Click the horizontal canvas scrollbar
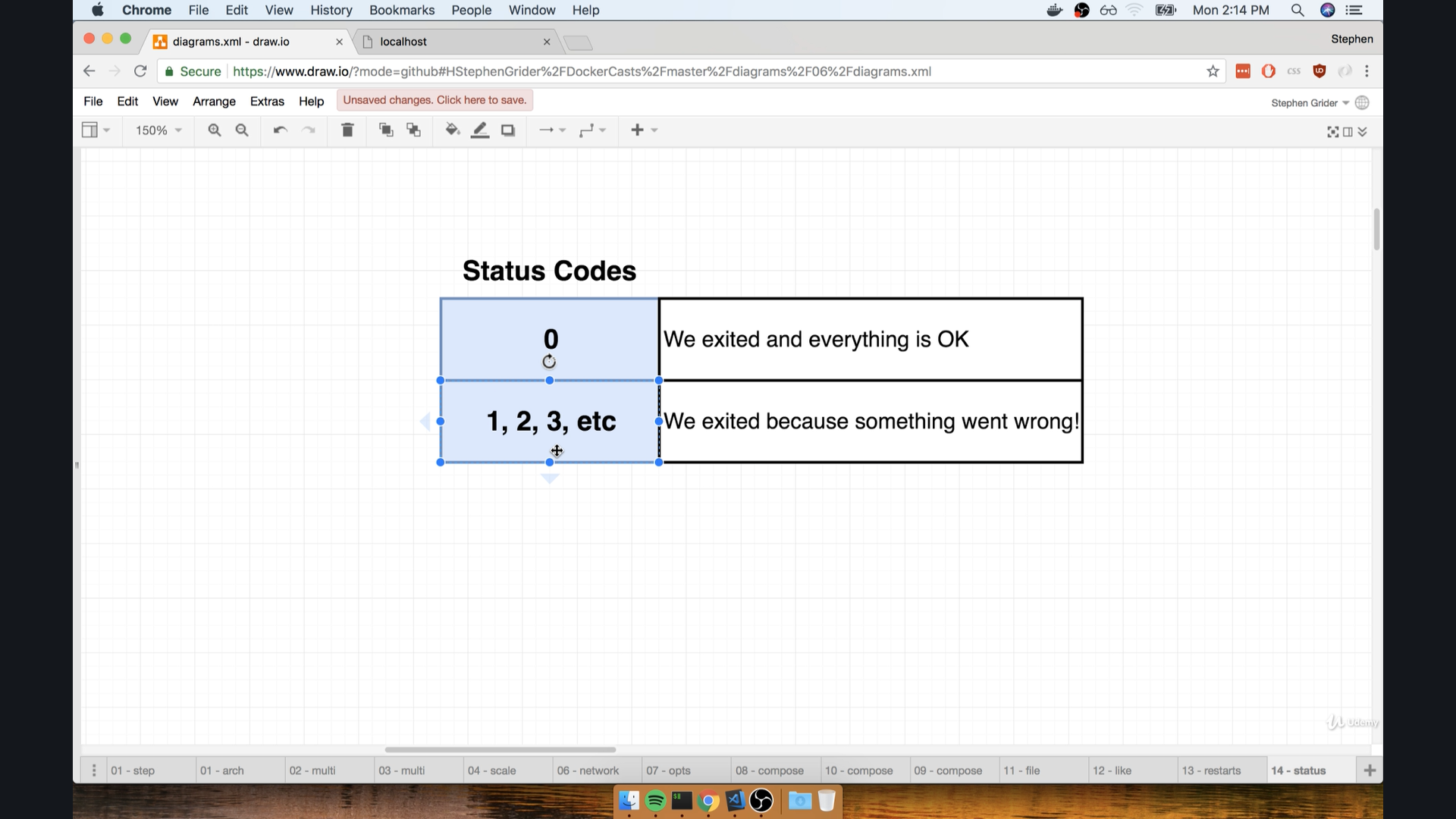 (500, 750)
